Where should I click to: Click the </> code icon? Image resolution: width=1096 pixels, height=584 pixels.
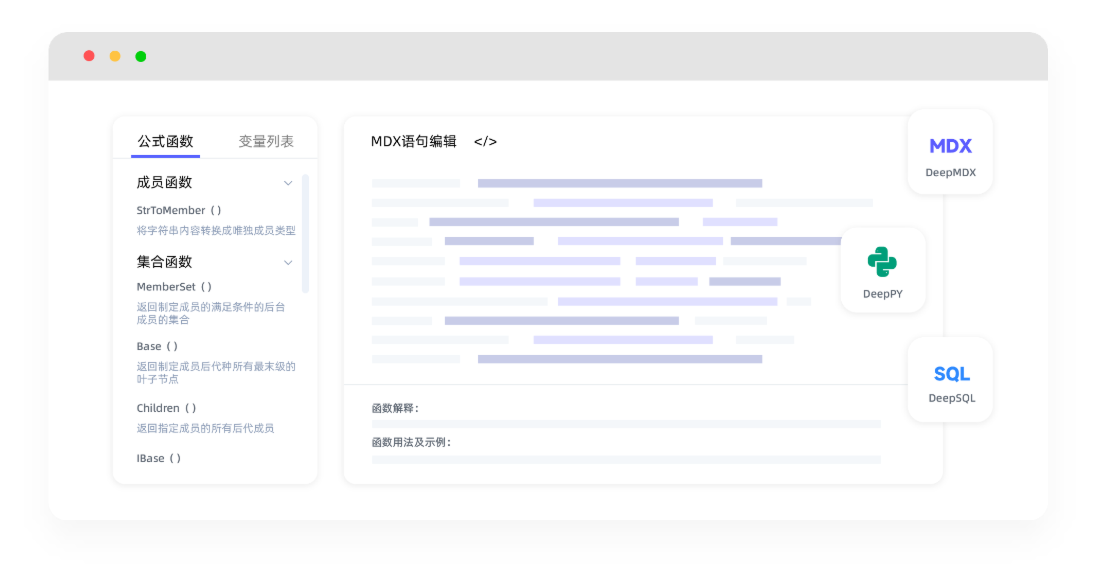coord(485,142)
